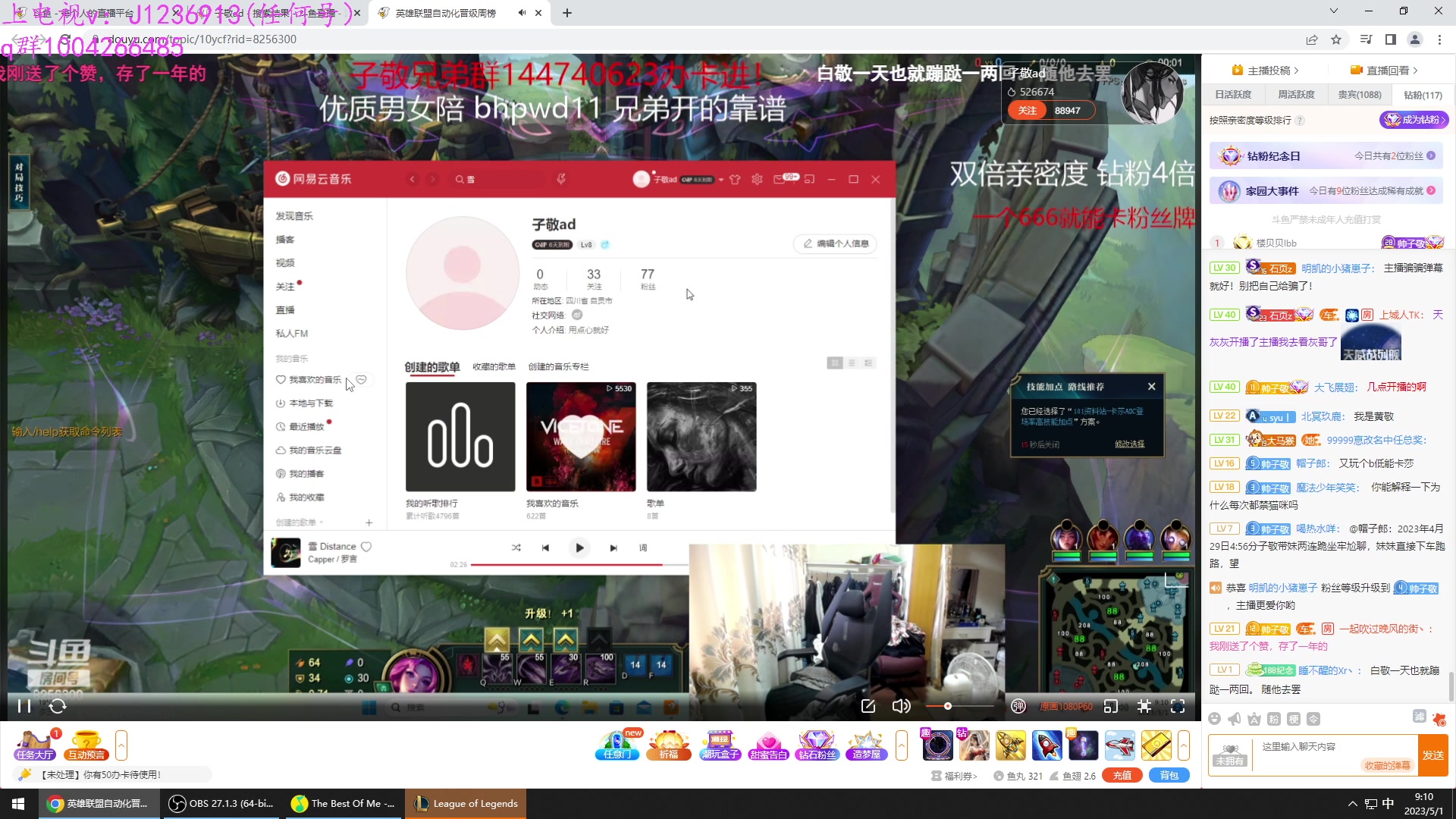Enter fullscreen mode on the player
Image resolution: width=1456 pixels, height=819 pixels.
pos(1178,706)
